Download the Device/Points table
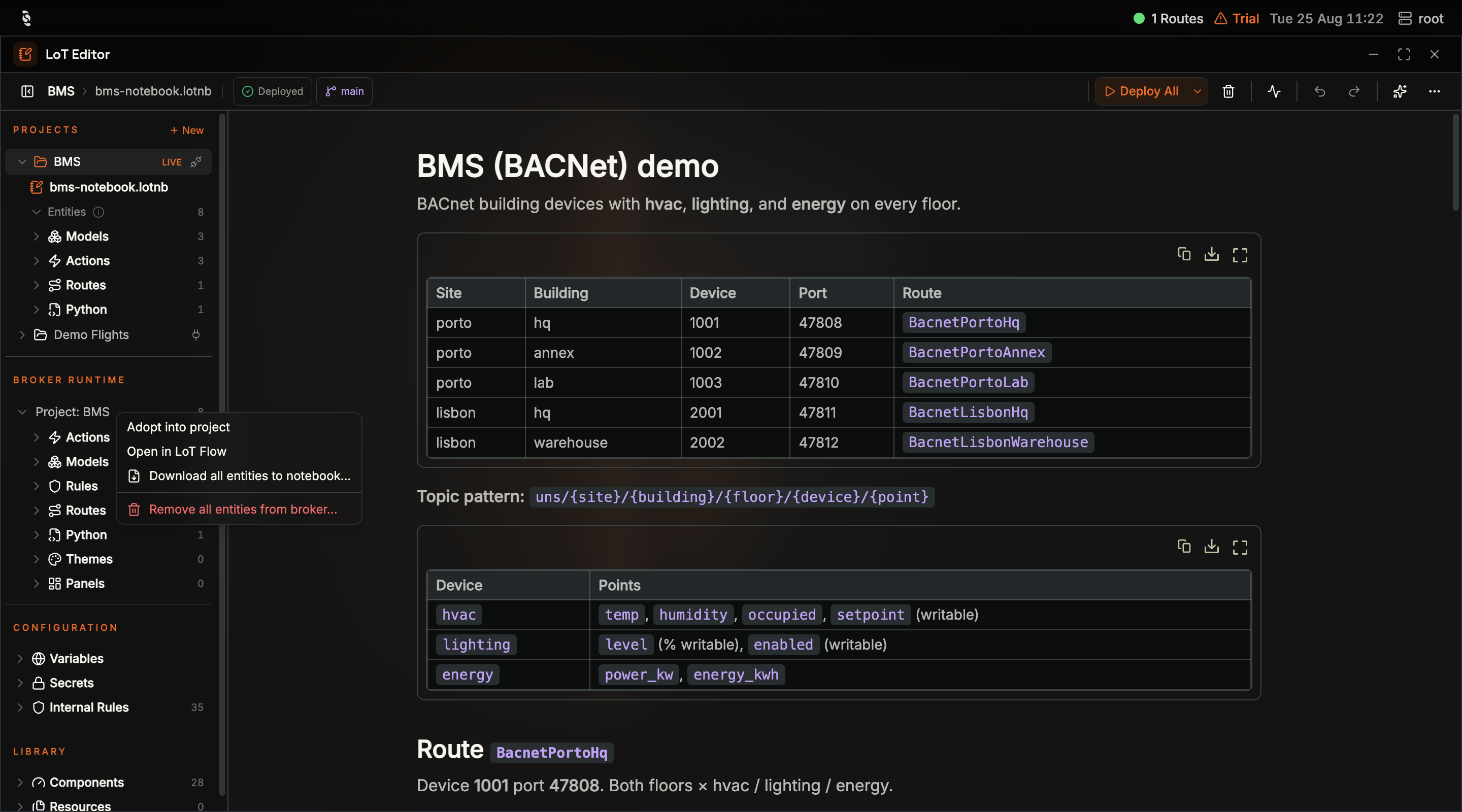The width and height of the screenshot is (1462, 812). point(1212,547)
